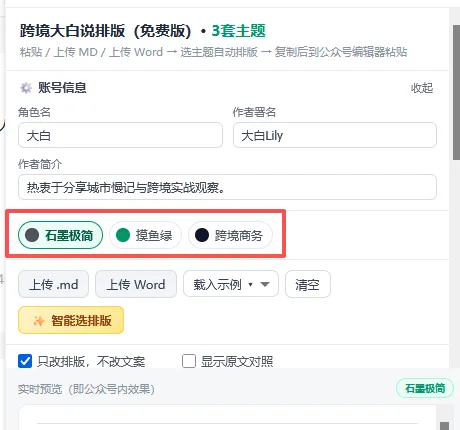Click the 作者署名 field with 大白Lily
The width and height of the screenshot is (460, 430).
(335, 135)
